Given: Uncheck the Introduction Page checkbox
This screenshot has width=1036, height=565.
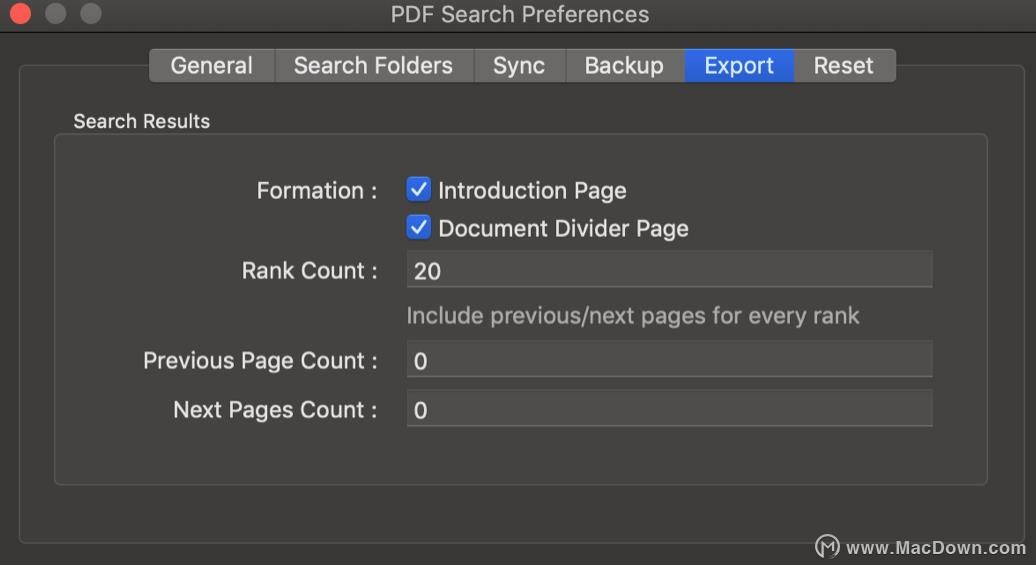Looking at the screenshot, I should click(418, 190).
